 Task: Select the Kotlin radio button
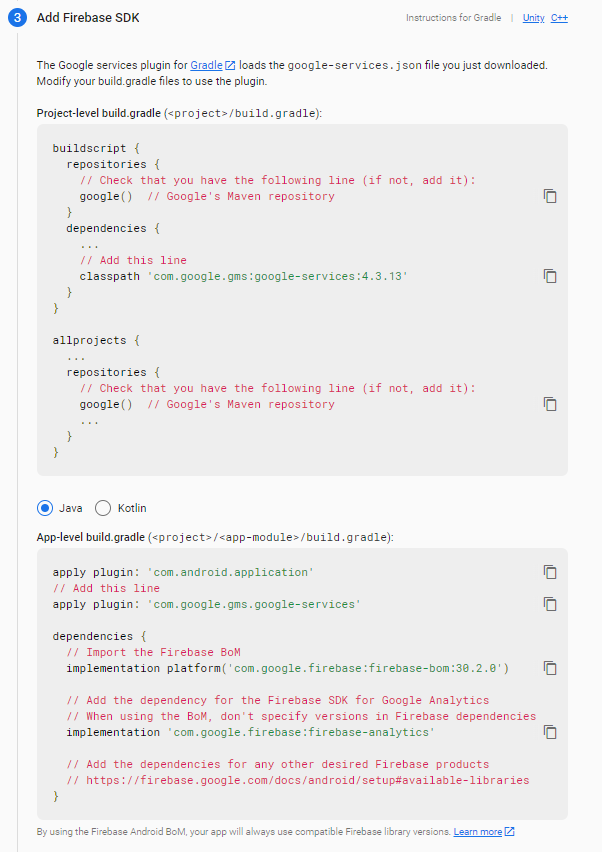(x=103, y=508)
